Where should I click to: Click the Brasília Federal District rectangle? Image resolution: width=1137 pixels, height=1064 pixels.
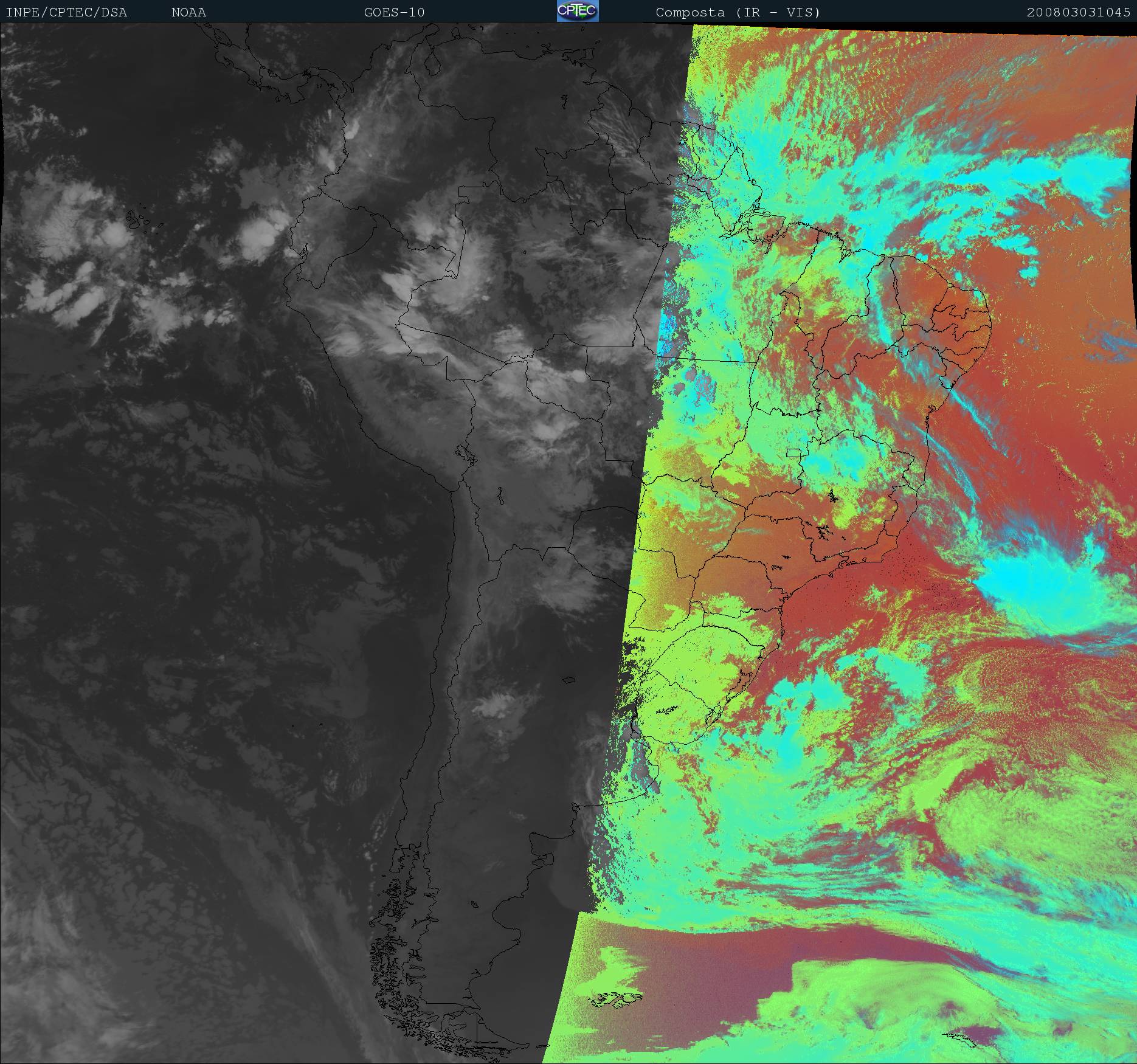pos(793,452)
